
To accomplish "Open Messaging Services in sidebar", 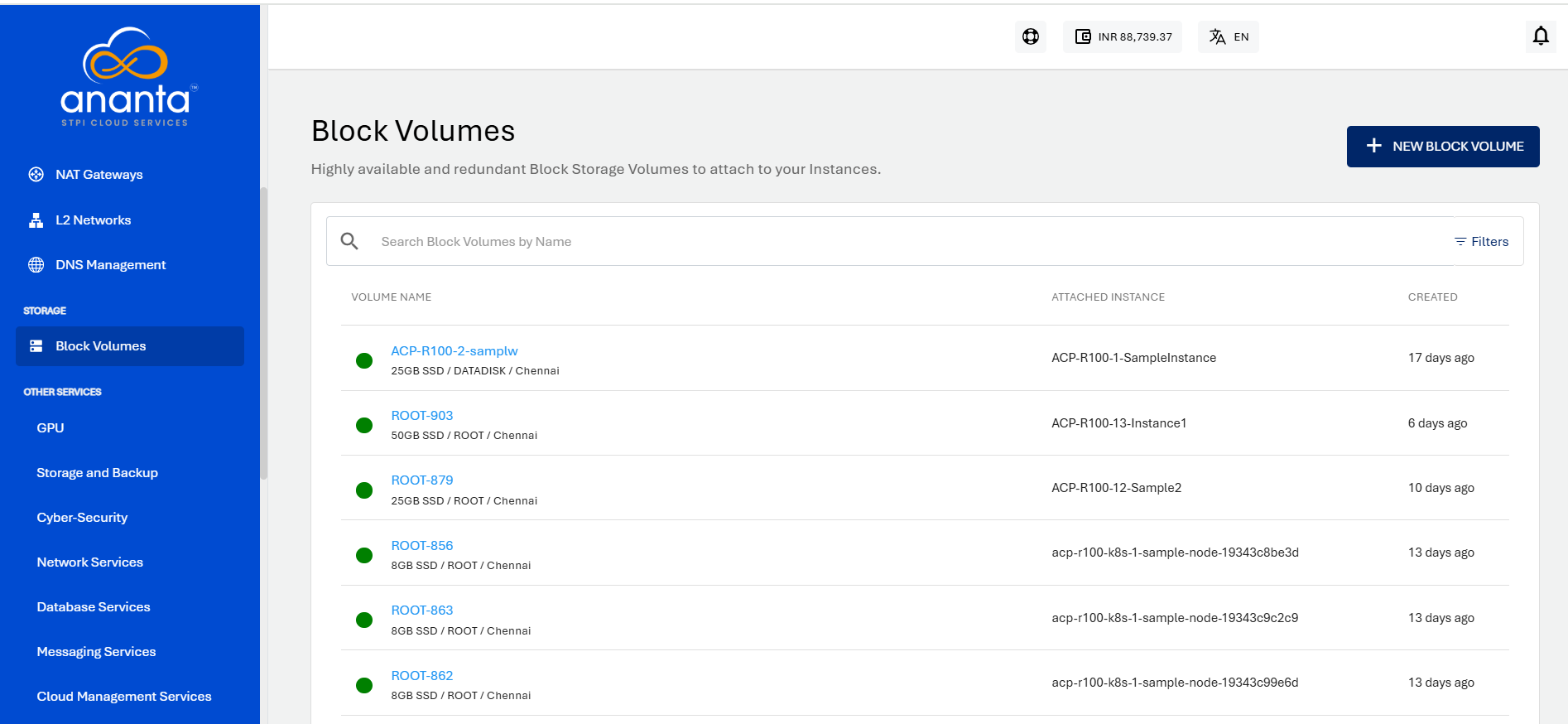I will pyautogui.click(x=96, y=651).
